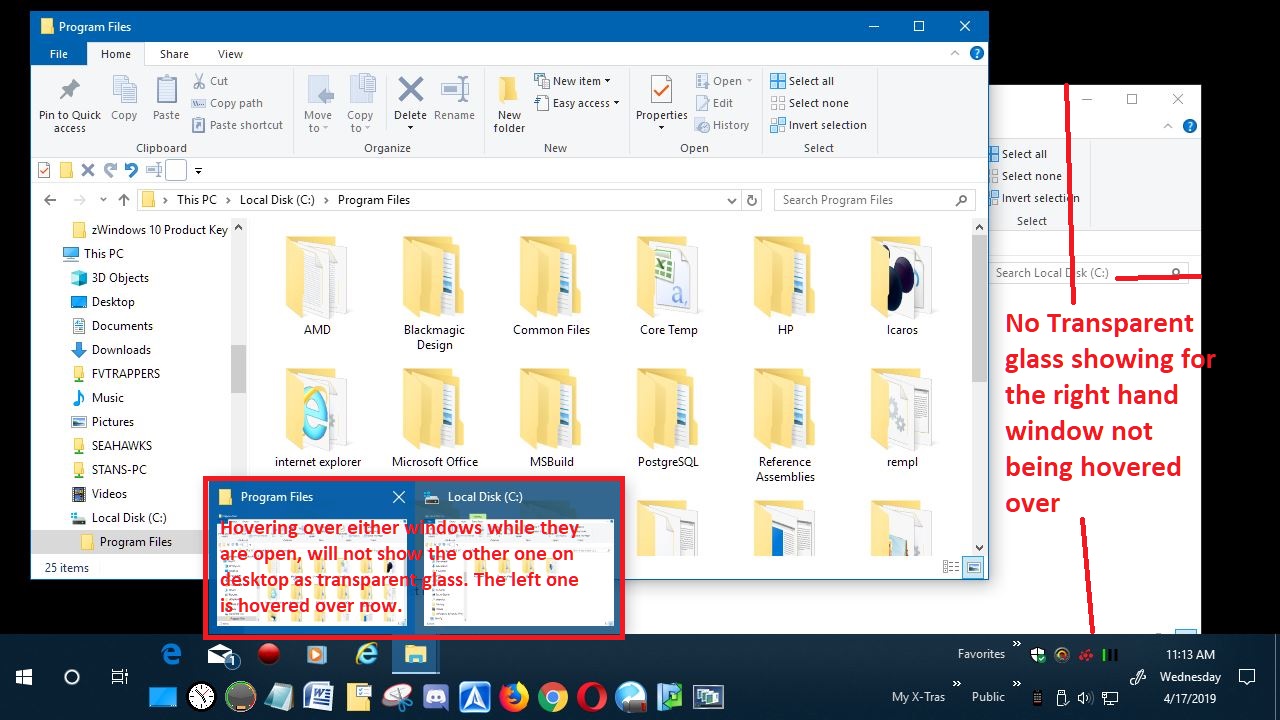
Task: Click the Copy path command
Action: click(227, 103)
